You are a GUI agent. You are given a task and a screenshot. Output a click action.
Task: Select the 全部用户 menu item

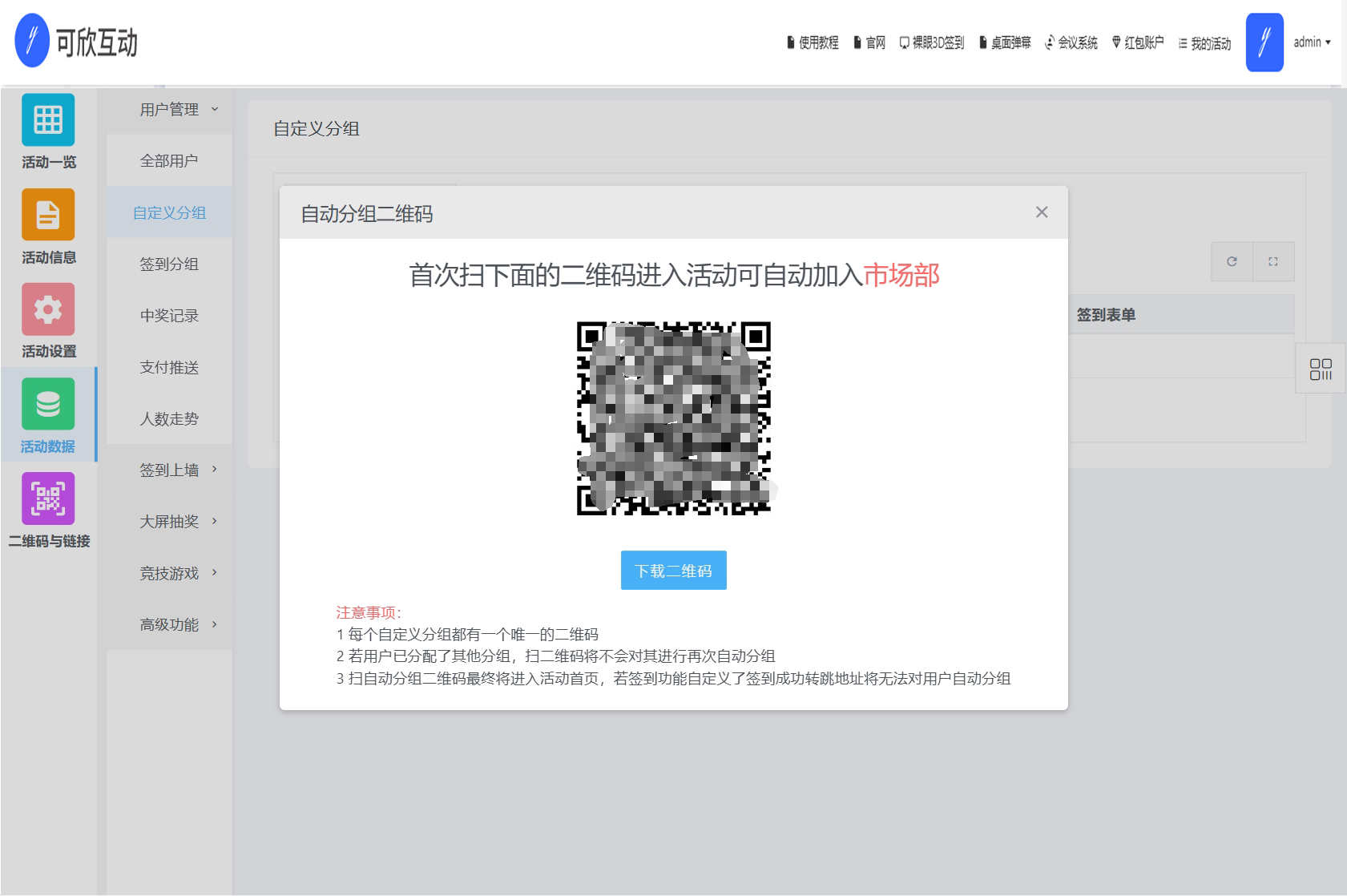coord(169,161)
